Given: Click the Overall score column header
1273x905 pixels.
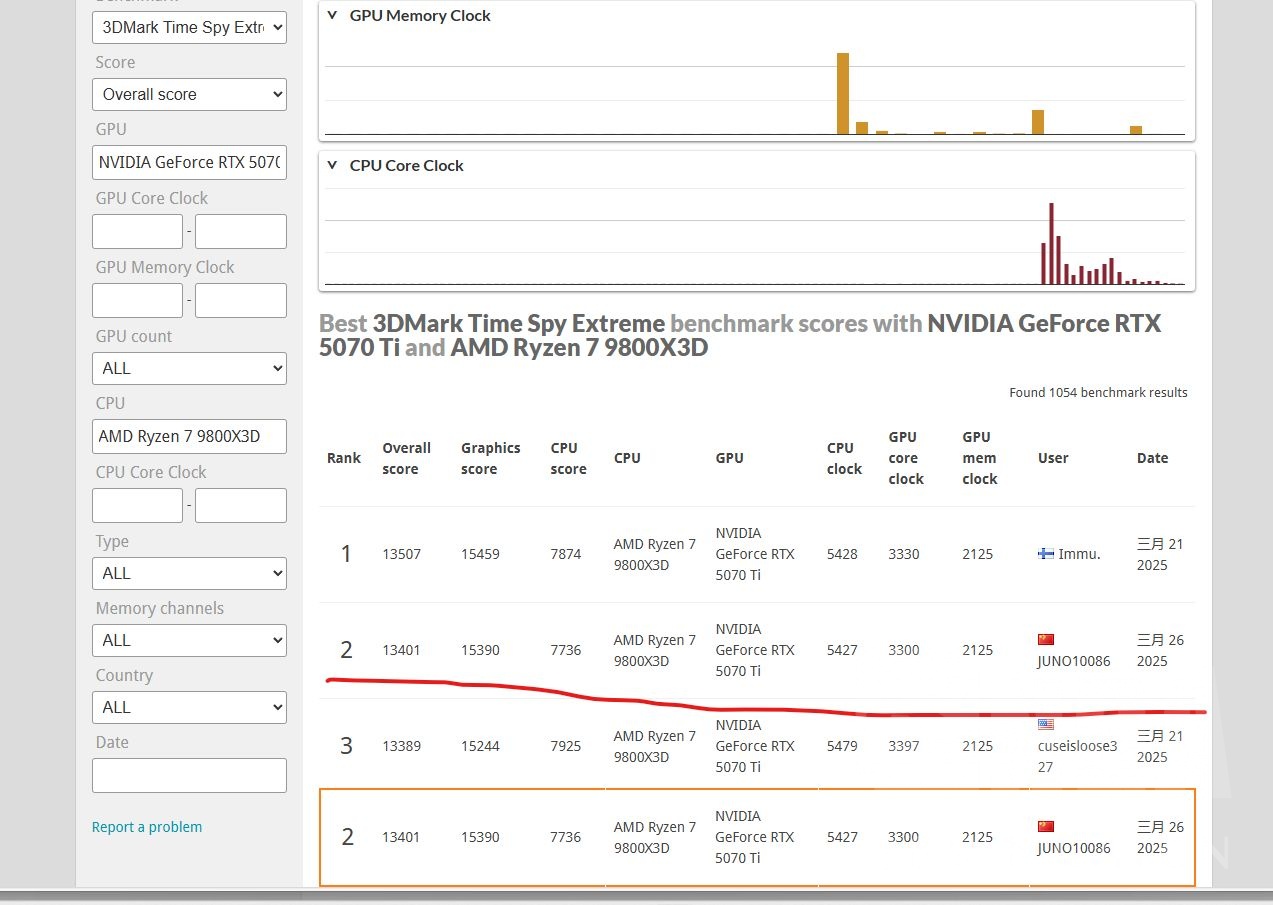Looking at the screenshot, I should [x=406, y=458].
